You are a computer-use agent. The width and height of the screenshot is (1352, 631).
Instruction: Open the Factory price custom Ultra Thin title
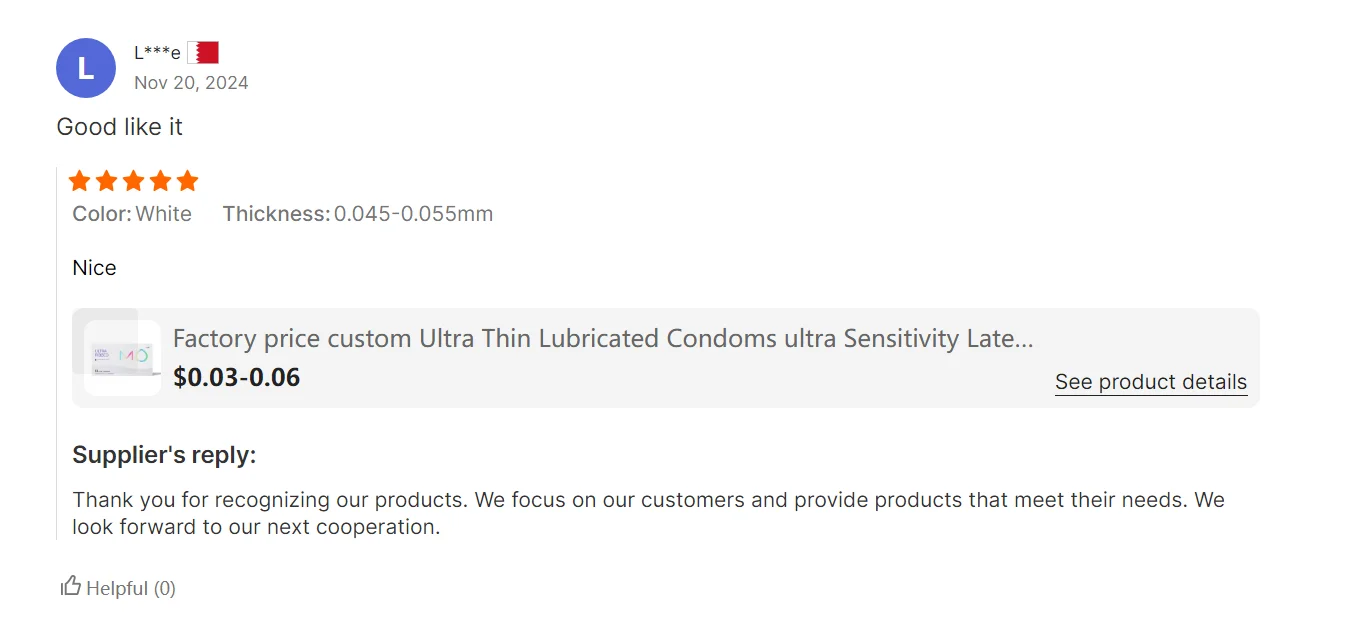coord(602,339)
